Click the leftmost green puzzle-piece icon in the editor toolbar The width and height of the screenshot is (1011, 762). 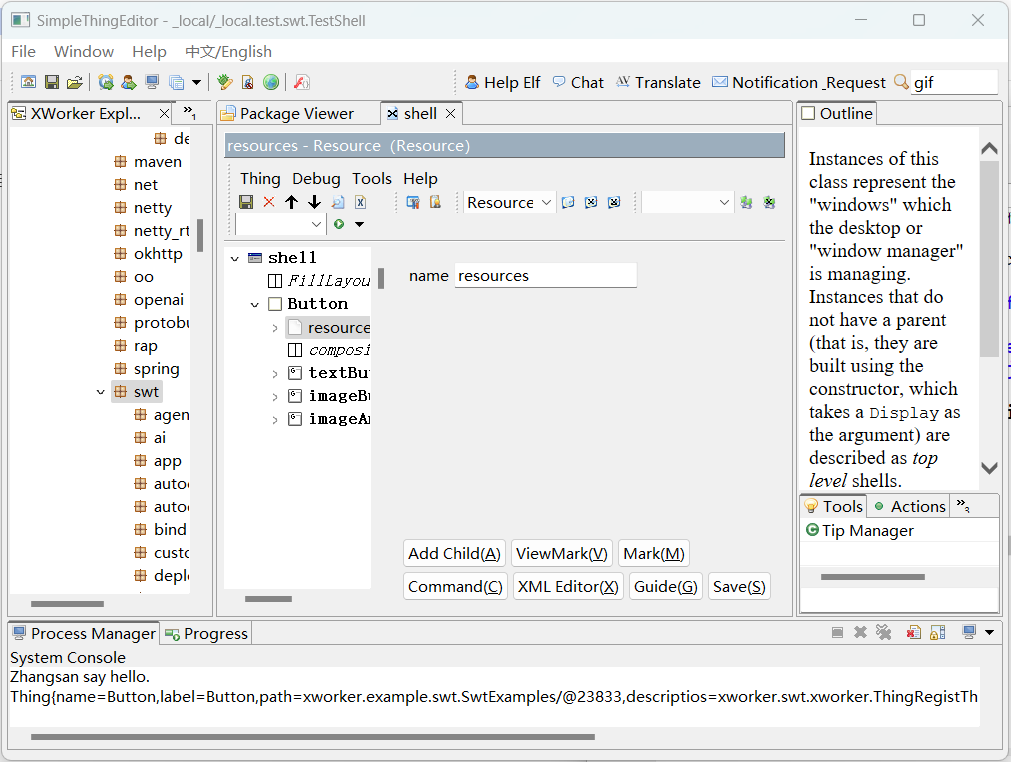pyautogui.click(x=746, y=202)
